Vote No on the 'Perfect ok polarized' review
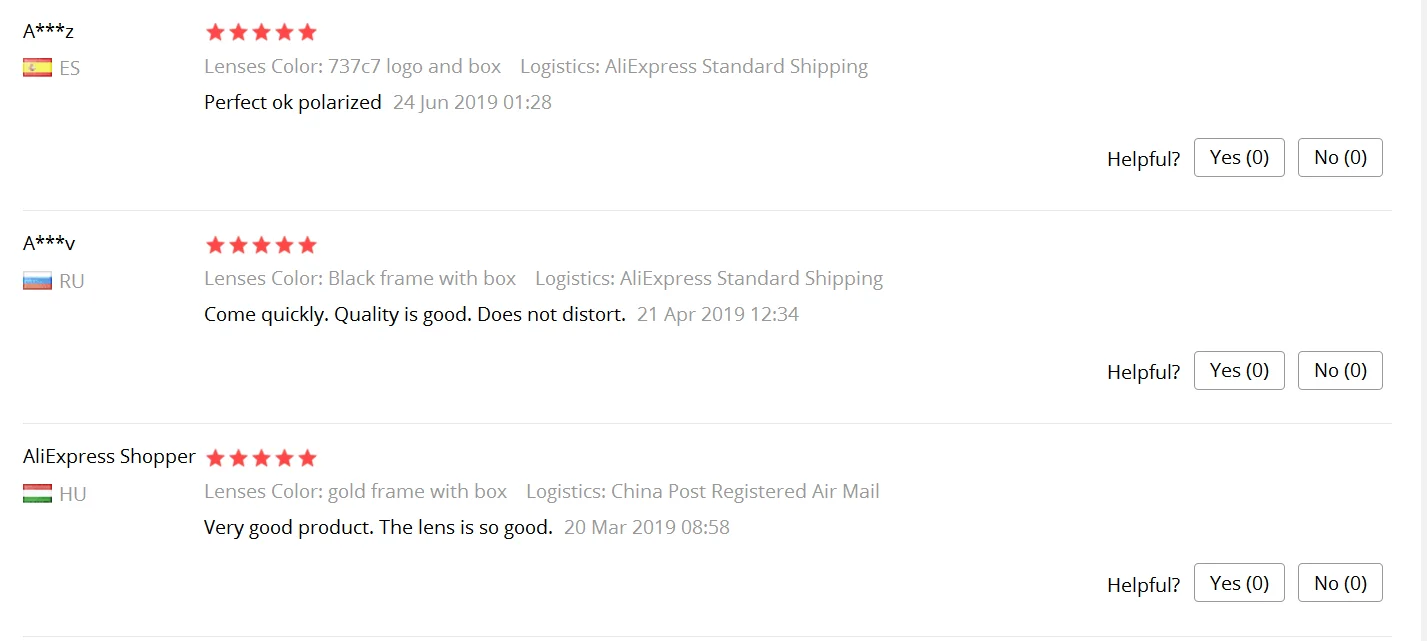The image size is (1427, 641). pos(1340,158)
